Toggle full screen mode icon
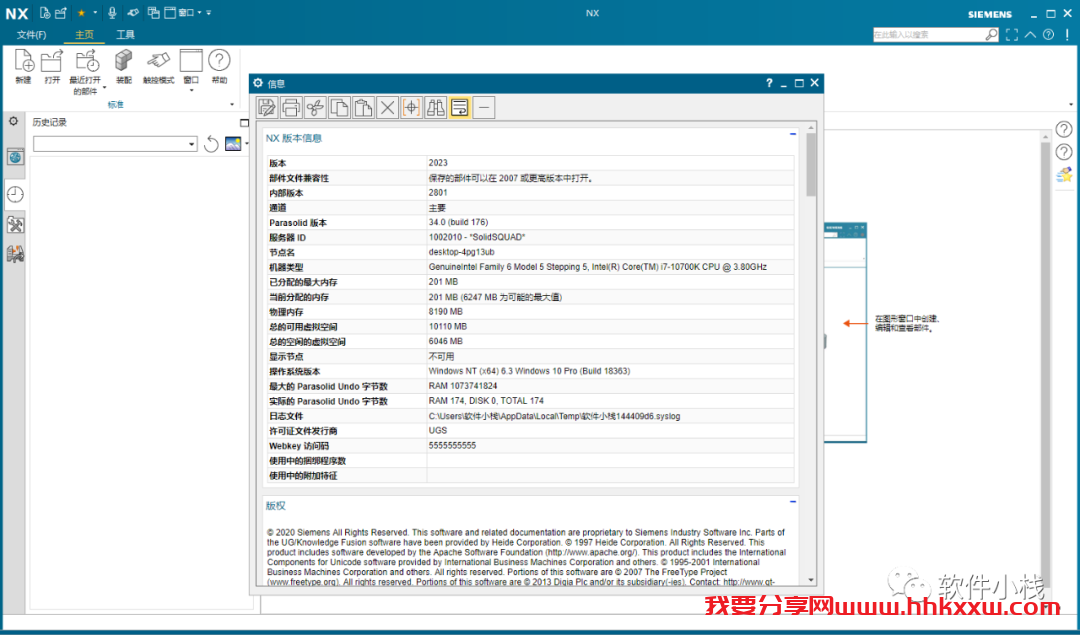Screen dimensions: 1080x635 (x=1011, y=34)
